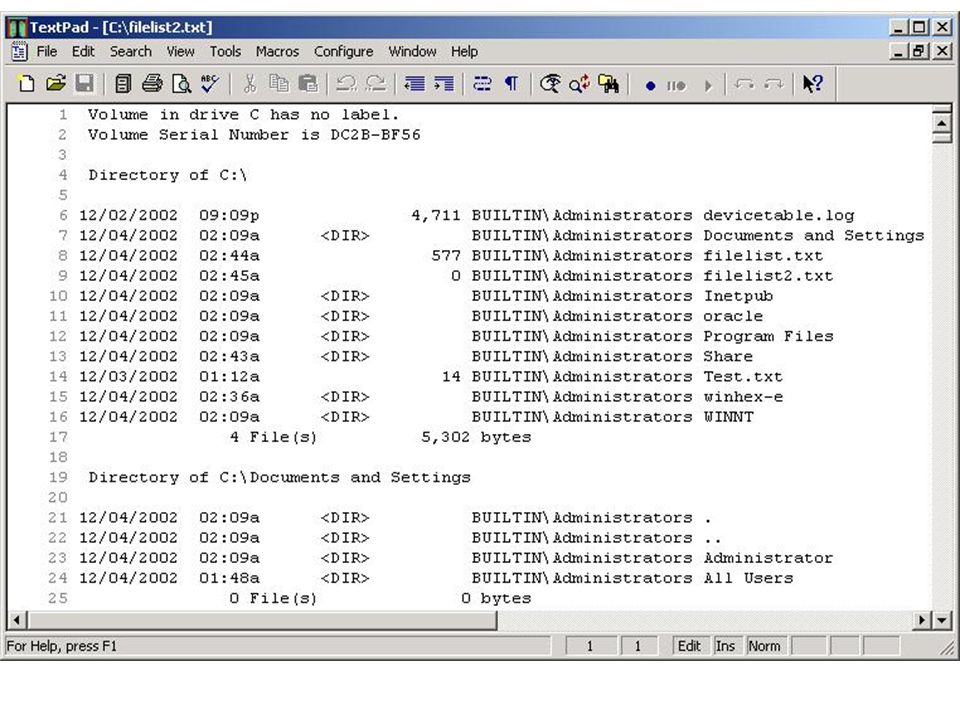This screenshot has height=720, width=960.
Task: Click the Find eye icon
Action: pos(550,83)
